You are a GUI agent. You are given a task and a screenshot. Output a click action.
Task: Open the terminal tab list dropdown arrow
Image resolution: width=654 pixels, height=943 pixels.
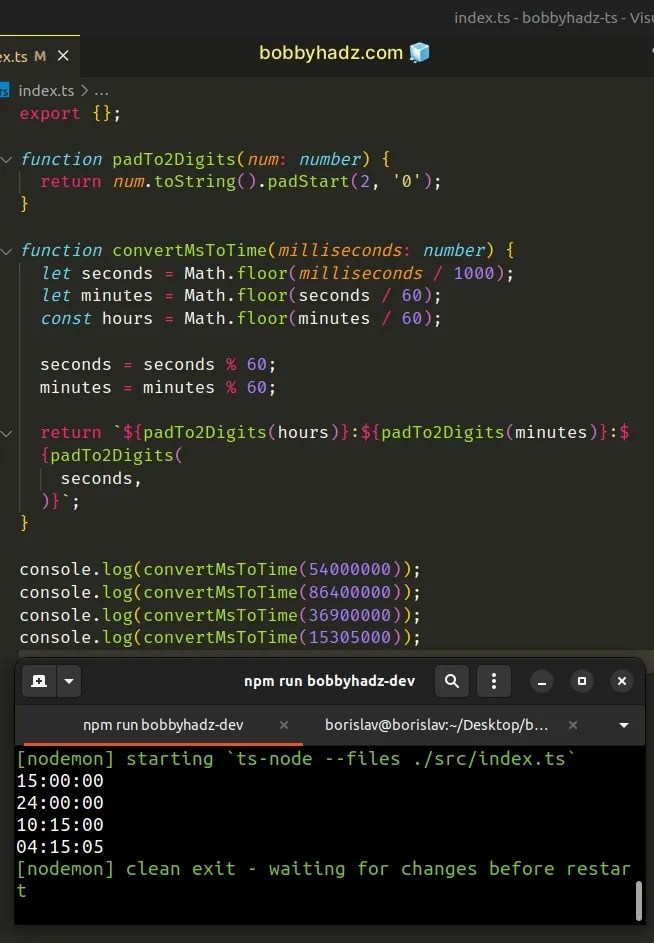click(x=624, y=725)
